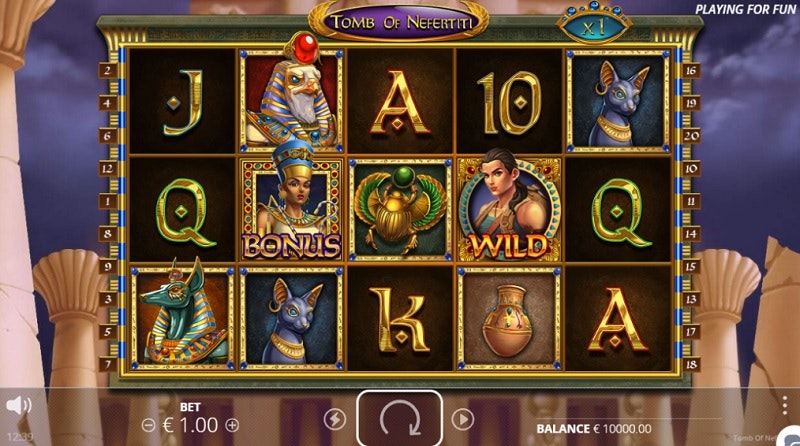
Task: Open the three-dot options menu
Action: point(785,405)
